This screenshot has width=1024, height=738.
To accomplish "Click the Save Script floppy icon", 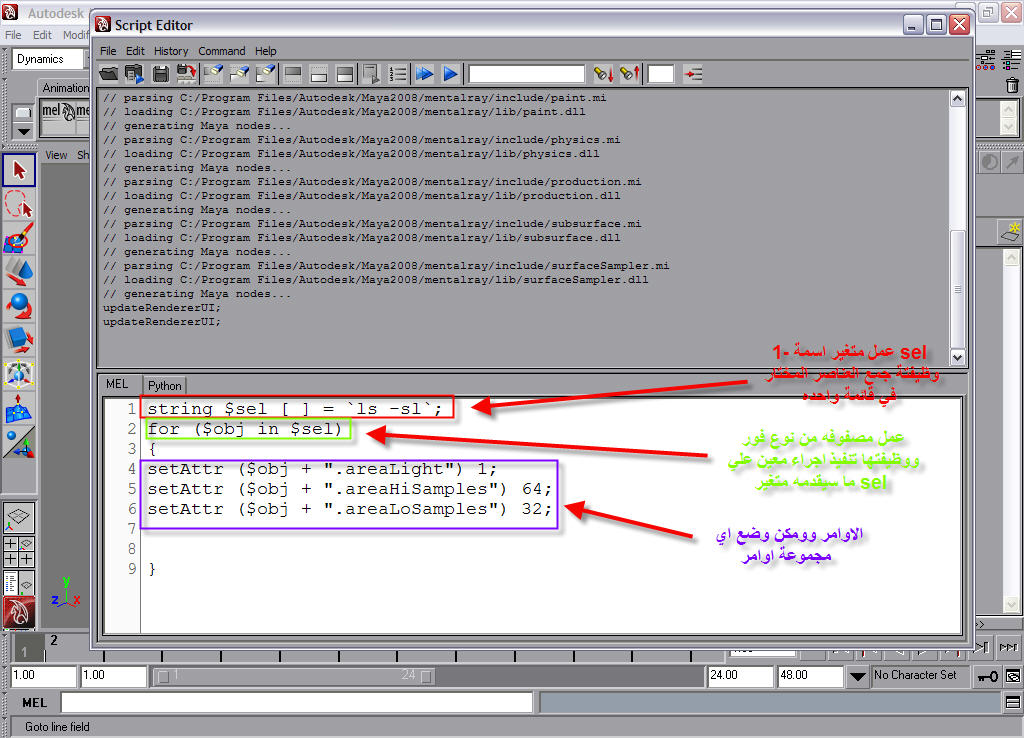I will [x=161, y=74].
